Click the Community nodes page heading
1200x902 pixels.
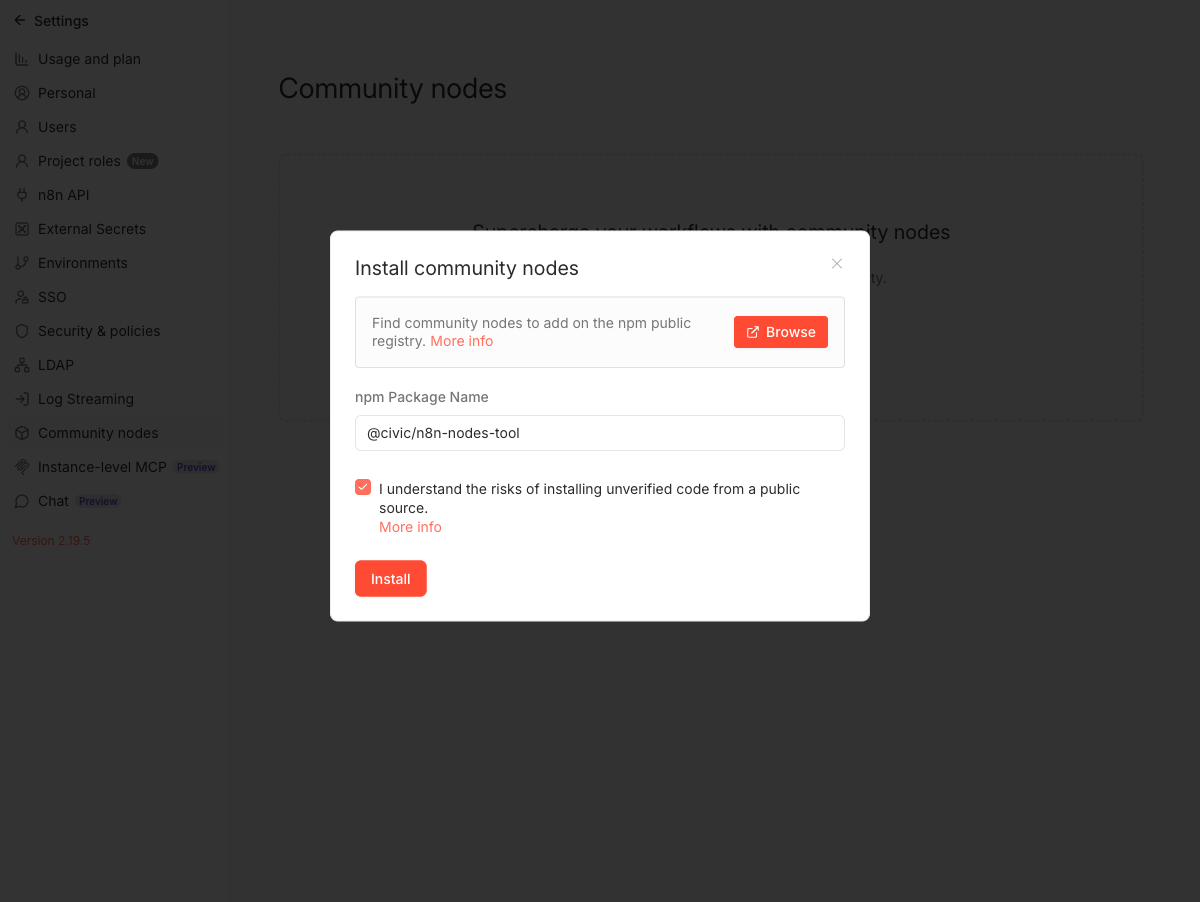pos(393,89)
